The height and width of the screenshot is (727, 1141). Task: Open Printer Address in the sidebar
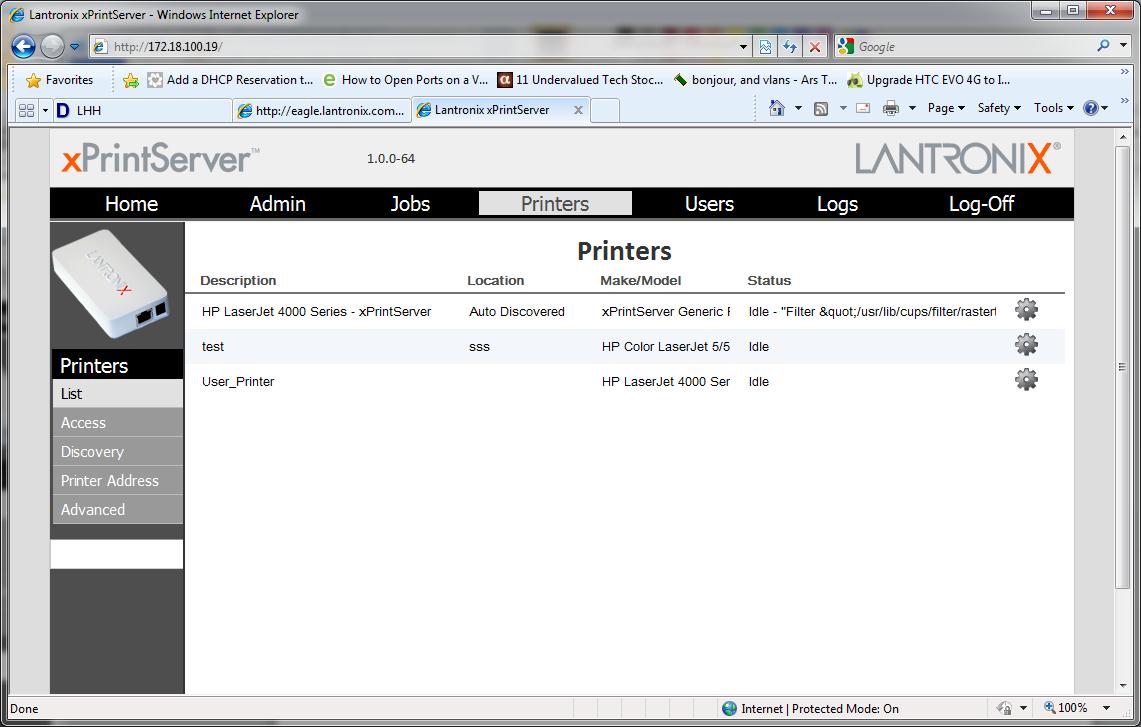click(x=109, y=481)
